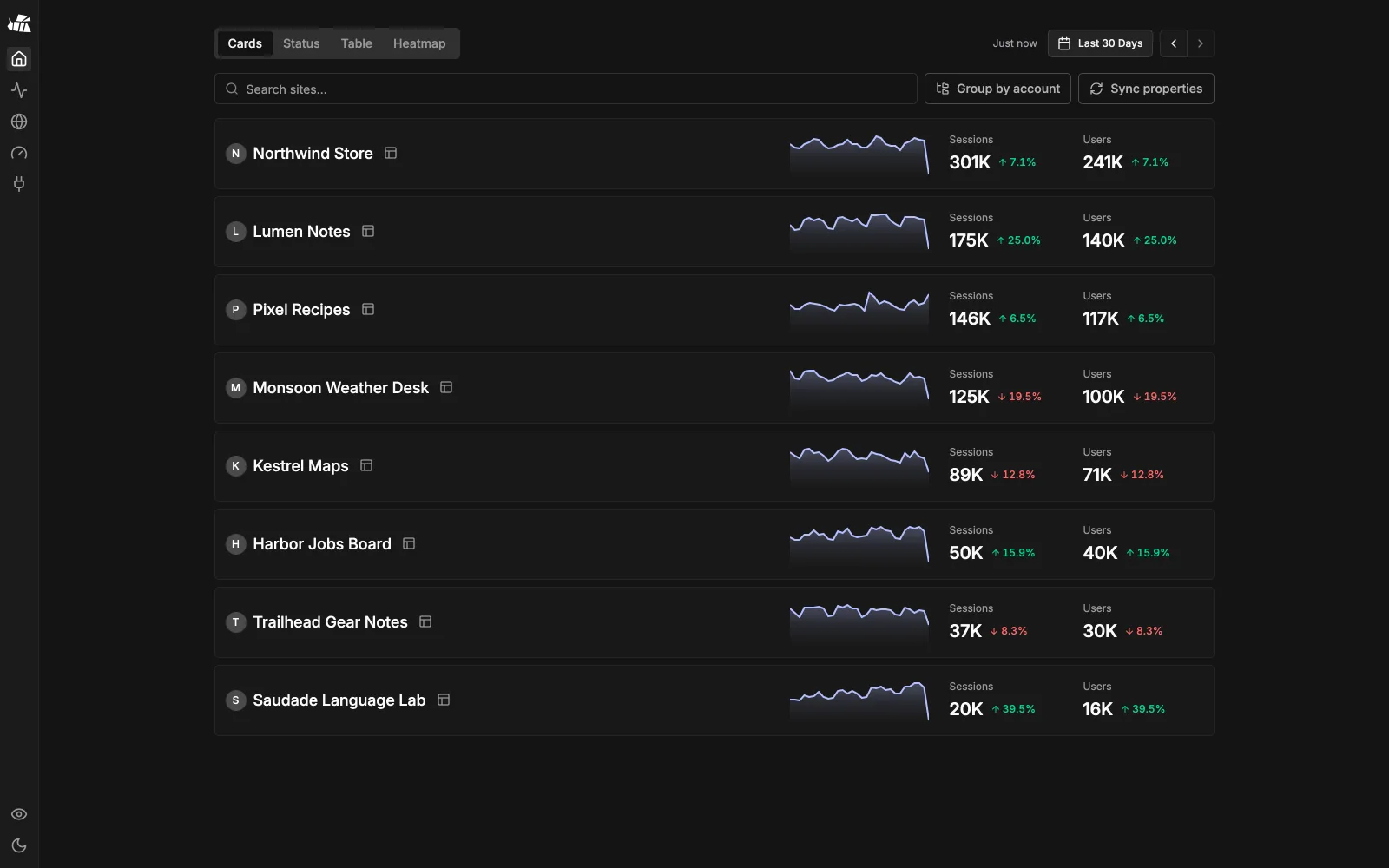Open the home dashboard in the sidebar
The height and width of the screenshot is (868, 1389).
pos(19,59)
